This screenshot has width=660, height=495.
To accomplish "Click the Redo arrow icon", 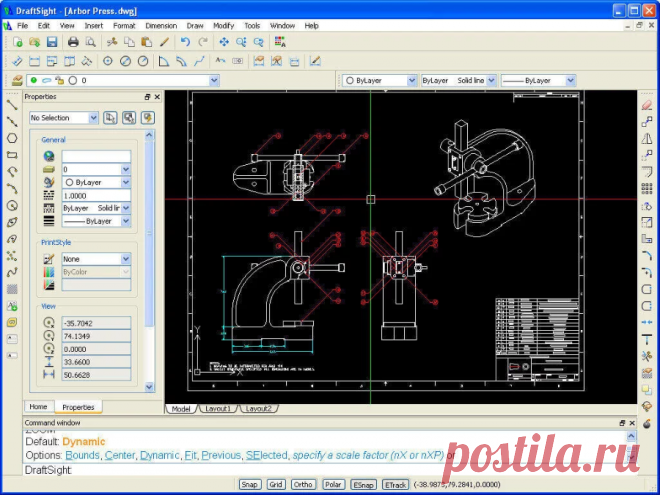I will 203,42.
